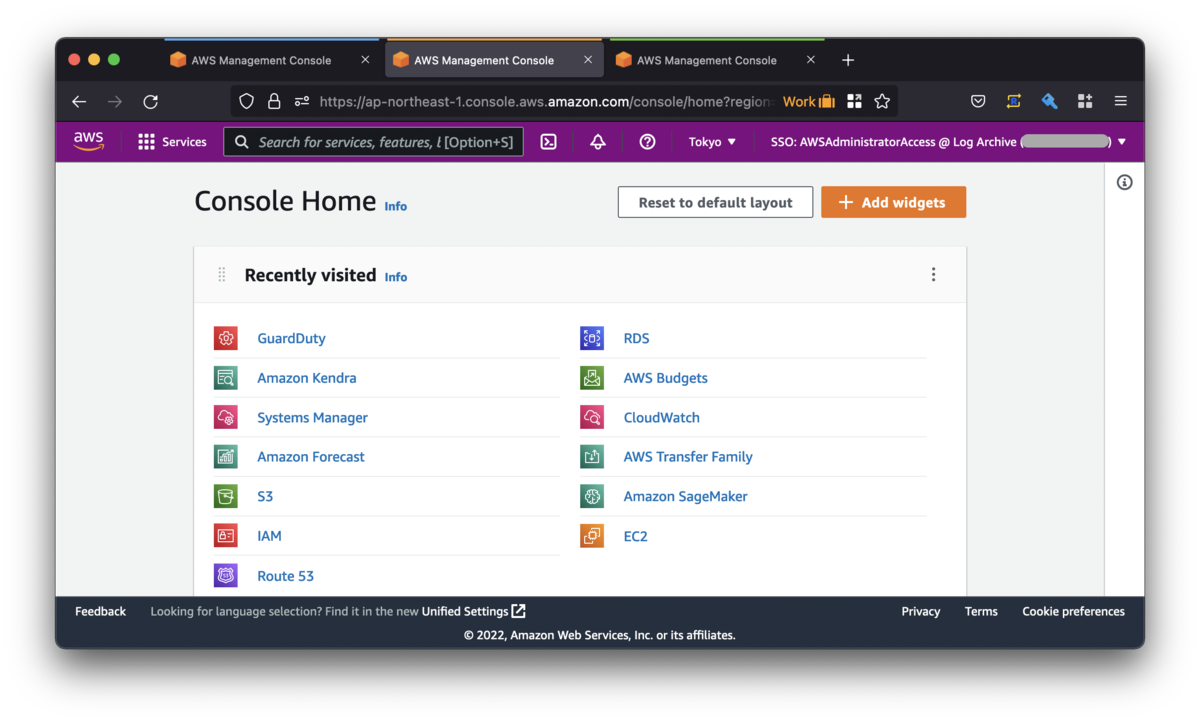Click the tracking protection shield icon
1200x722 pixels.
[246, 101]
